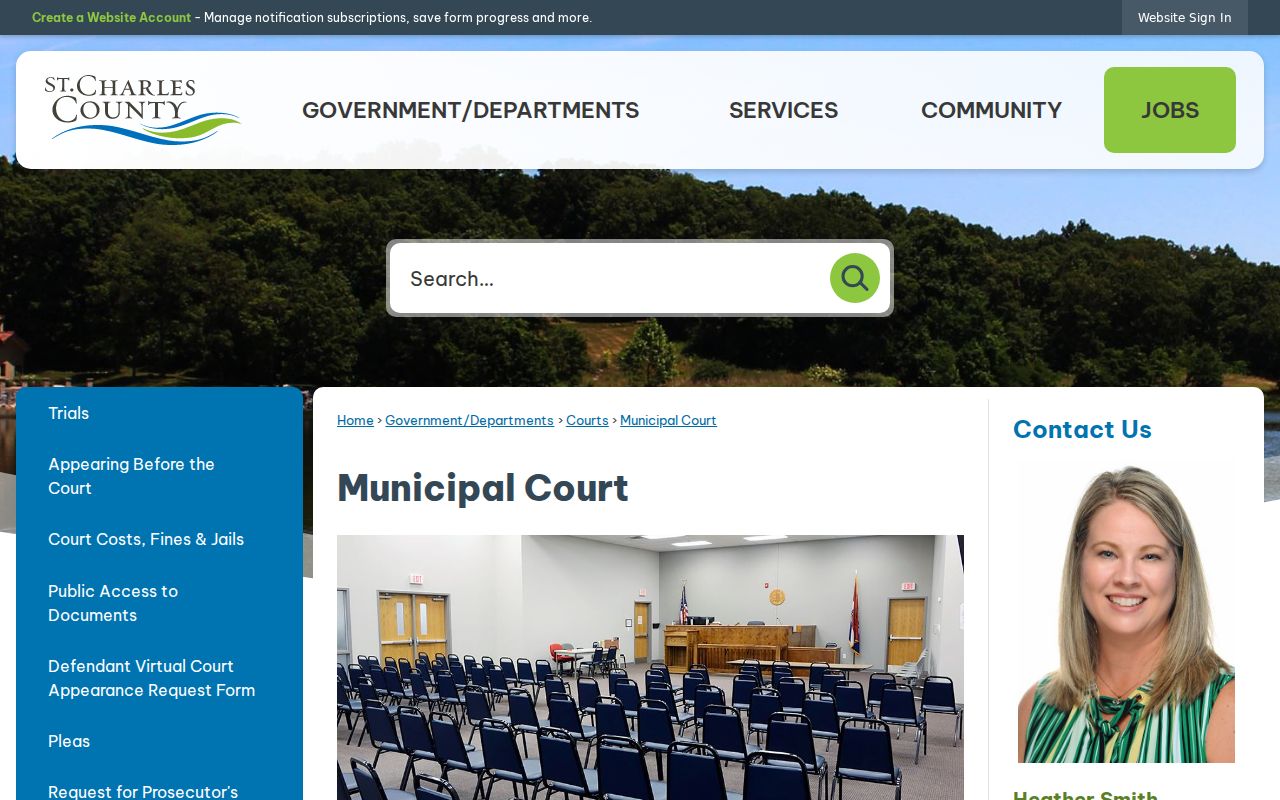Open Trials in sidebar

pos(159,413)
